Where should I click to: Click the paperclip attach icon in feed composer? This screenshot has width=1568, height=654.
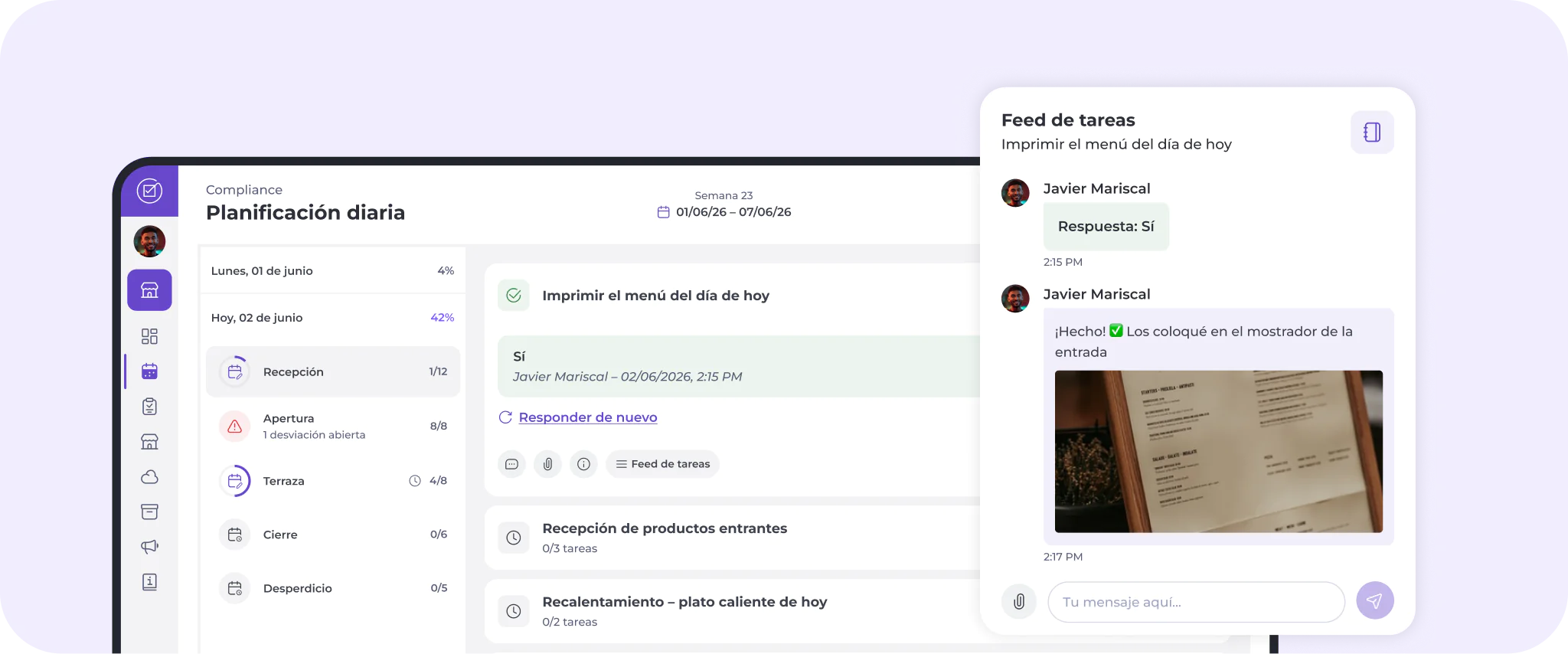point(1019,602)
